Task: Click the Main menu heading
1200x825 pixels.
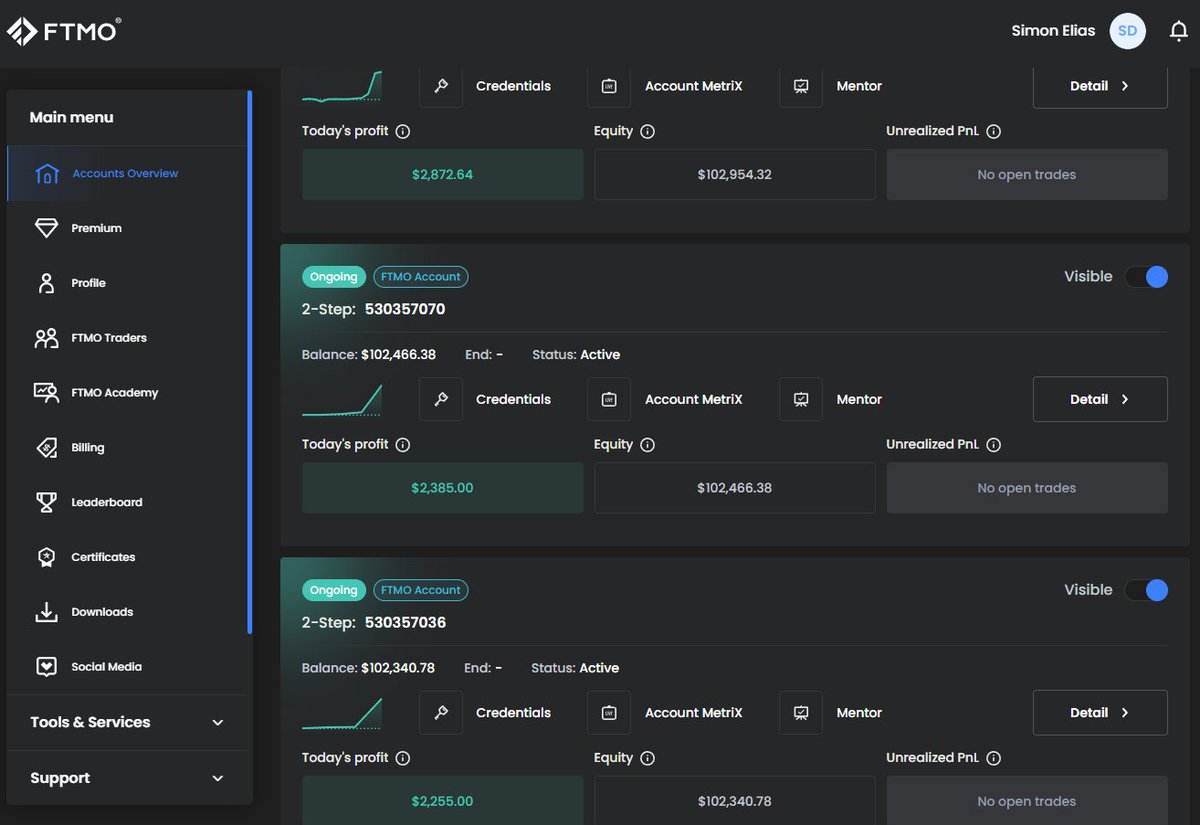Action: 71,117
